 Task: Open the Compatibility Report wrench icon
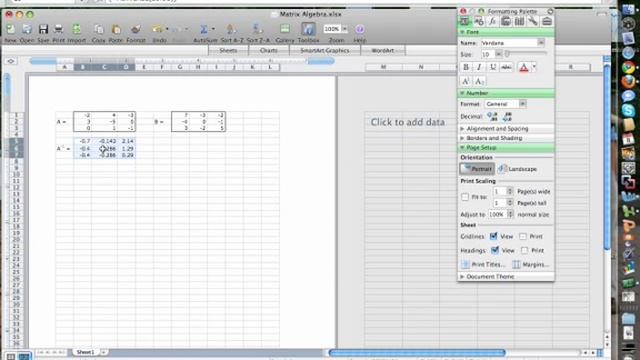(x=533, y=21)
